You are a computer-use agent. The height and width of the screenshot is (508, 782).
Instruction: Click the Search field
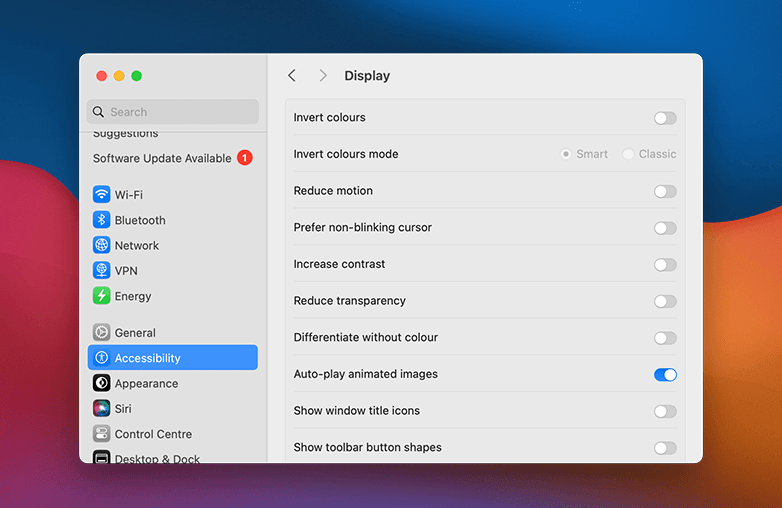point(173,112)
